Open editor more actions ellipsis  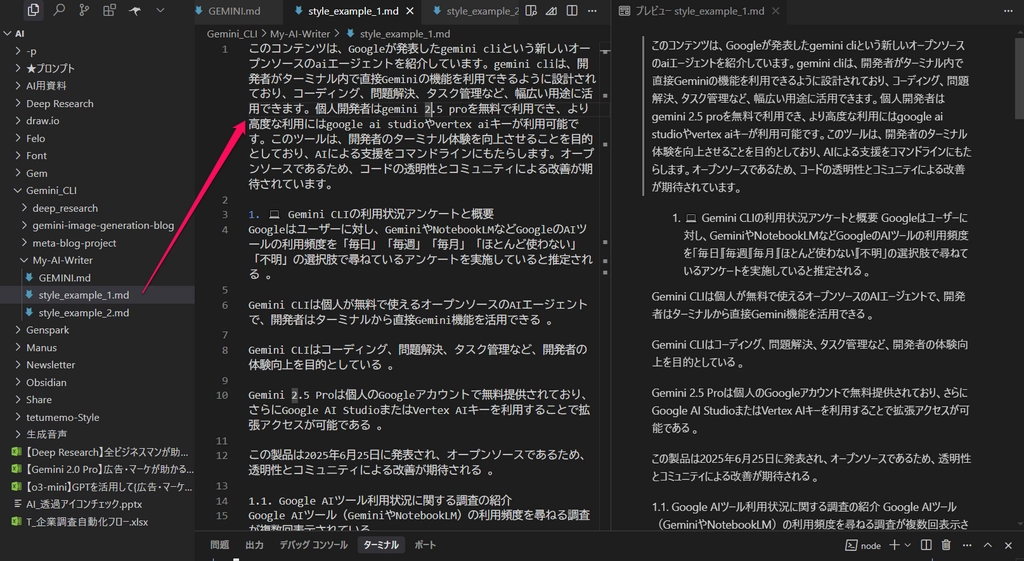[592, 10]
